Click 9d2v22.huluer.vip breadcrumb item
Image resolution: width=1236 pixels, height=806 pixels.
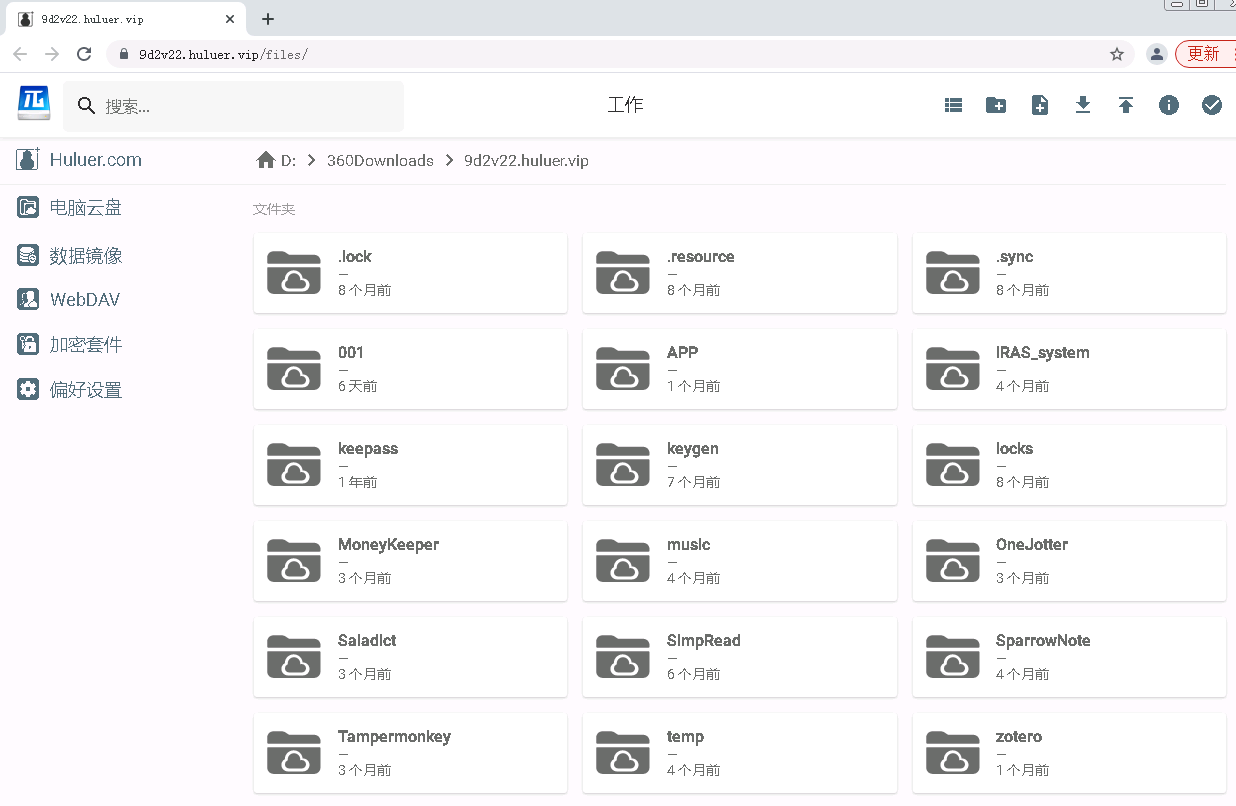(526, 160)
